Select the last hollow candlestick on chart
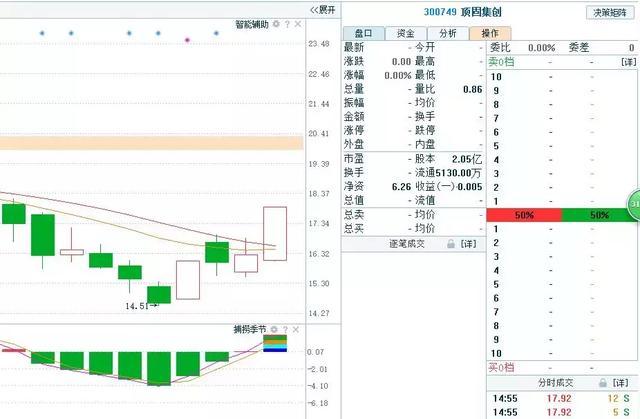 275,233
